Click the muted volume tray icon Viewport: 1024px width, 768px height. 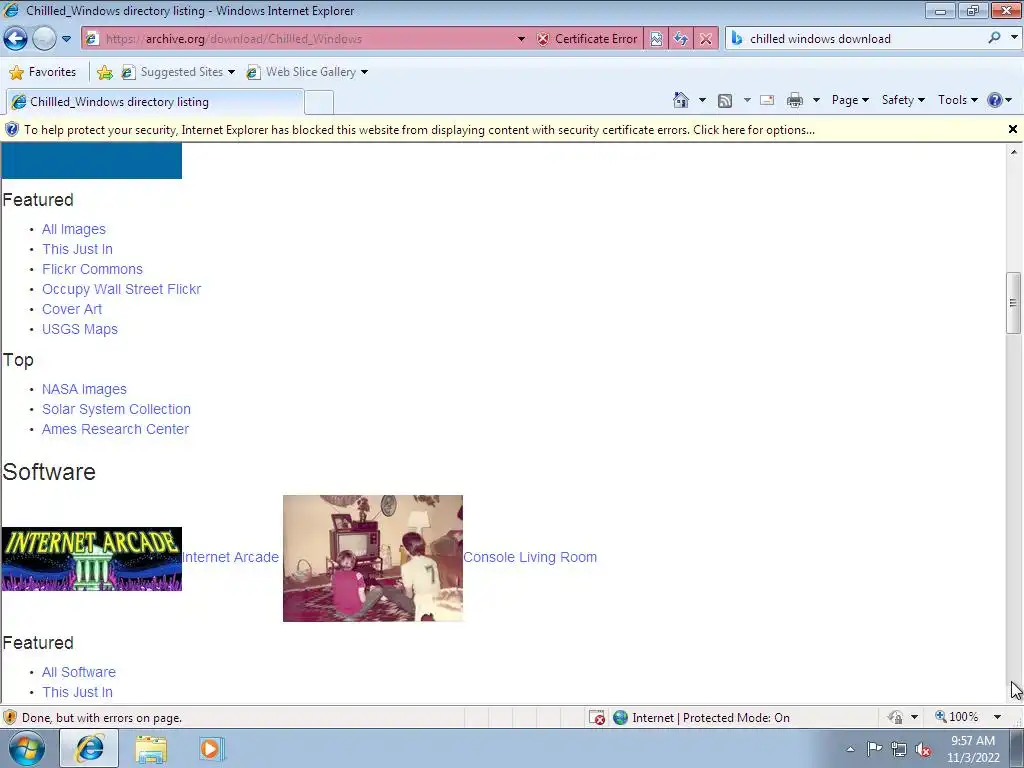(923, 750)
